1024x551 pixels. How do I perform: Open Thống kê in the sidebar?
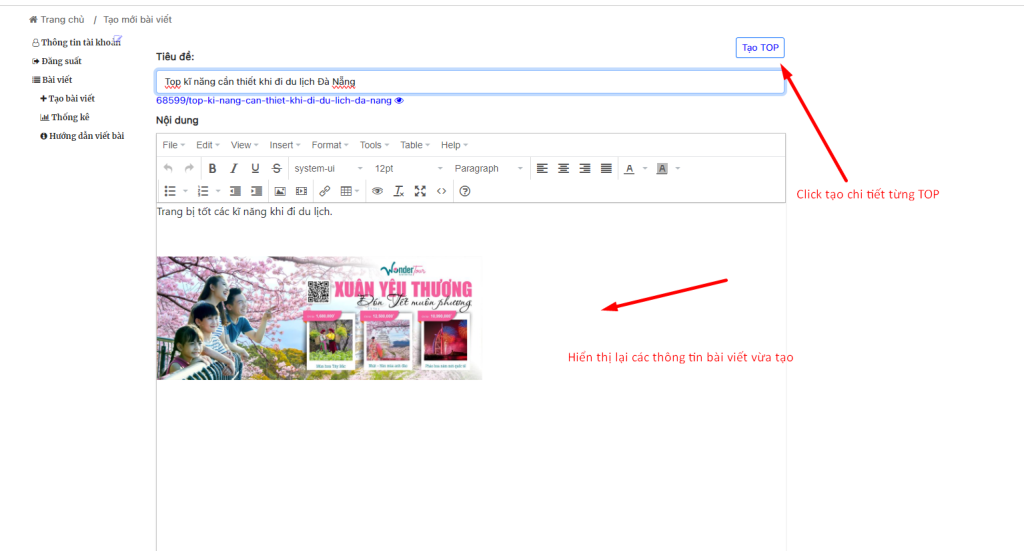click(x=70, y=117)
